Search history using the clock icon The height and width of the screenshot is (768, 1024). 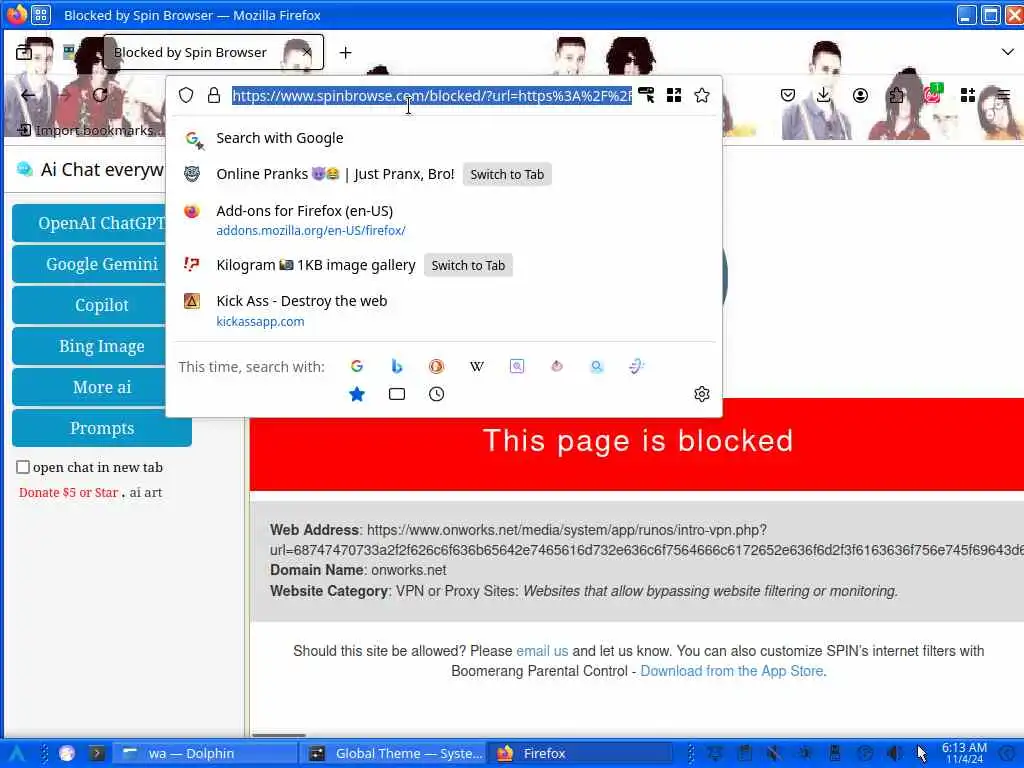pyautogui.click(x=436, y=394)
